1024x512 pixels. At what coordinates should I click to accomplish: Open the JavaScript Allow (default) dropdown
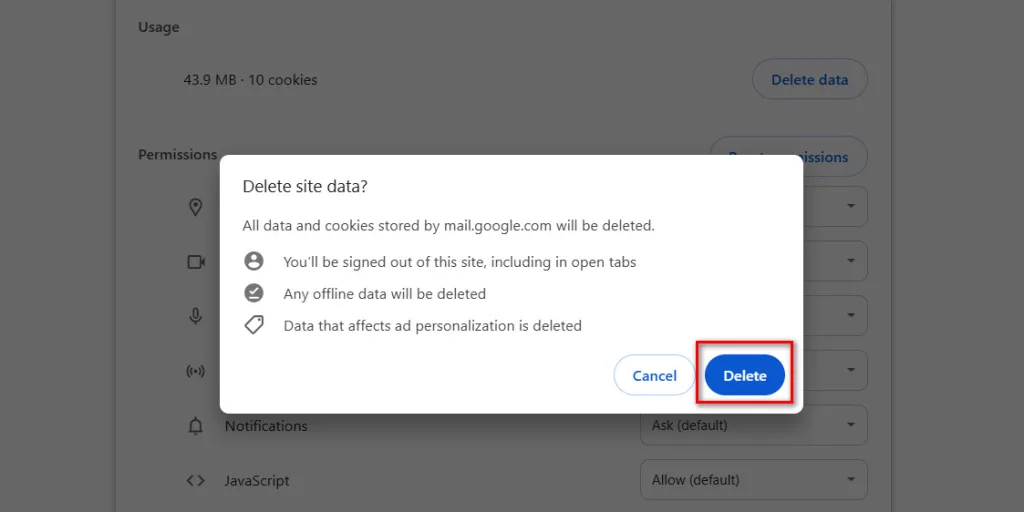pos(754,480)
